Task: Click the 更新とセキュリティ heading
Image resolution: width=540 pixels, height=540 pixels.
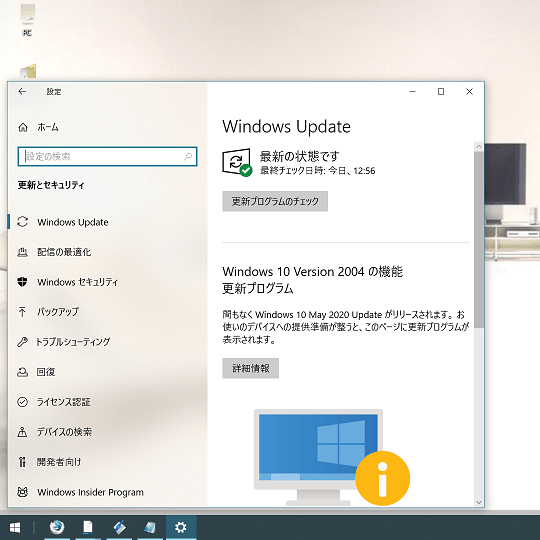Action: click(51, 185)
